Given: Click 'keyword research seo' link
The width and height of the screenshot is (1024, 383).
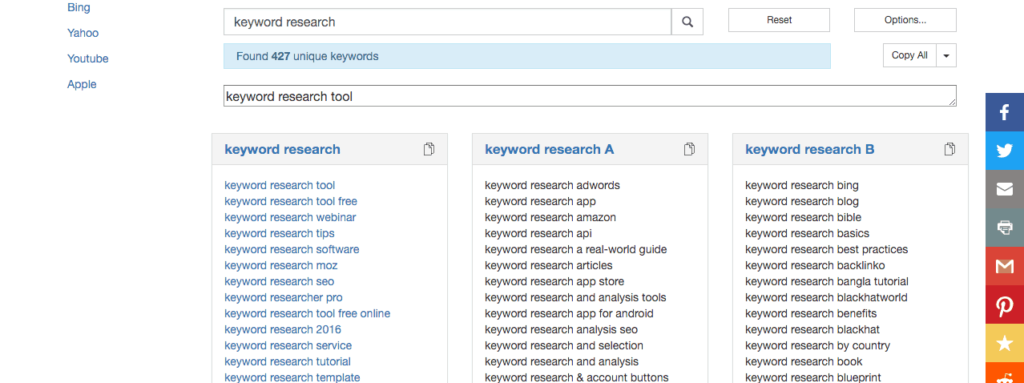Looking at the screenshot, I should 280,281.
